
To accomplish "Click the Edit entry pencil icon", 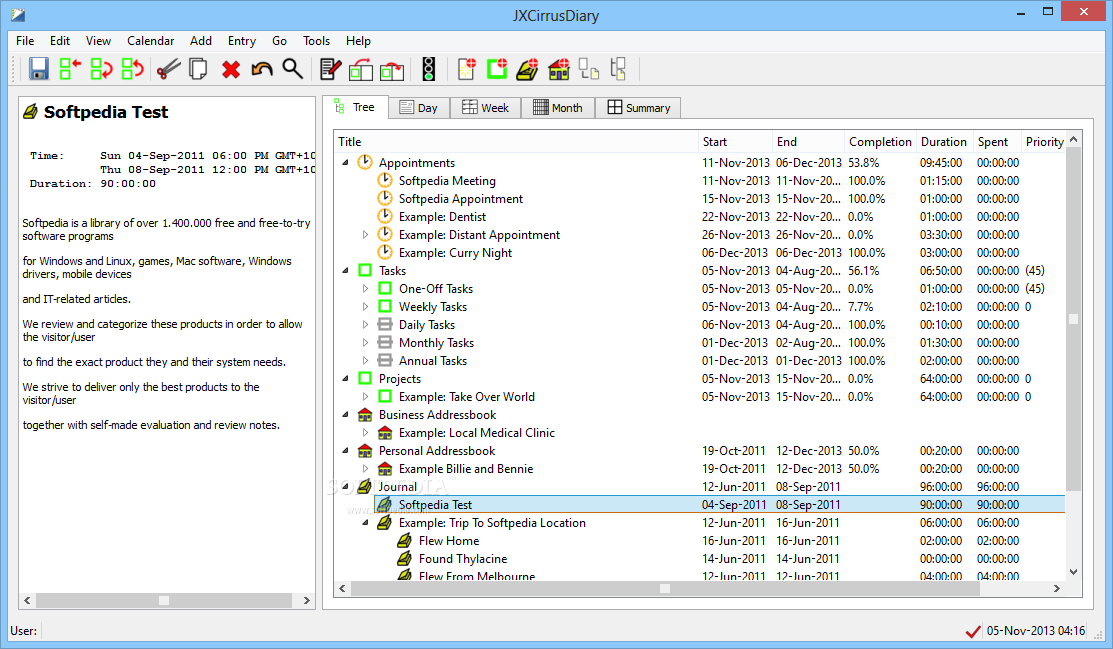I will click(x=330, y=69).
